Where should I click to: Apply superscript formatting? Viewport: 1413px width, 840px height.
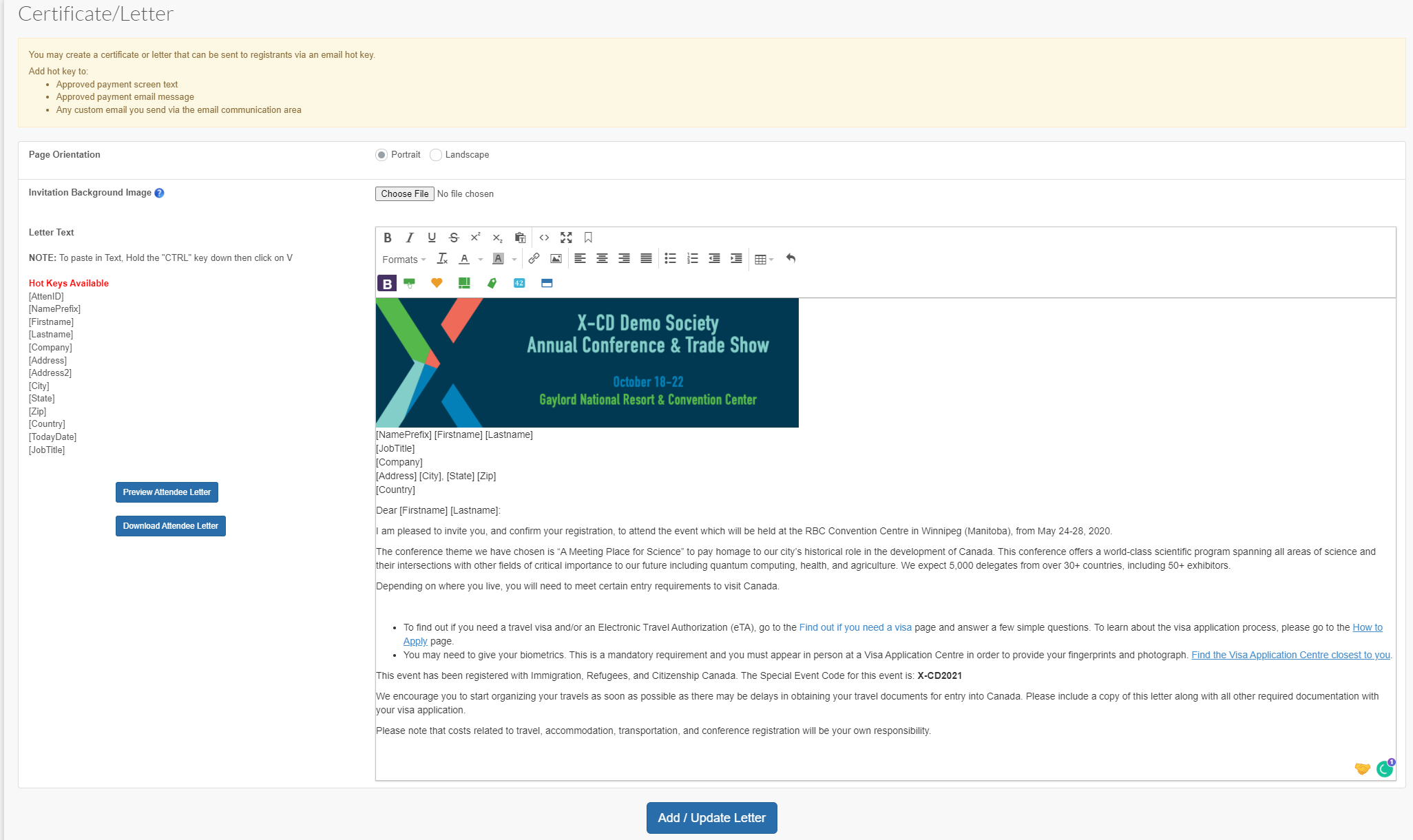click(476, 238)
